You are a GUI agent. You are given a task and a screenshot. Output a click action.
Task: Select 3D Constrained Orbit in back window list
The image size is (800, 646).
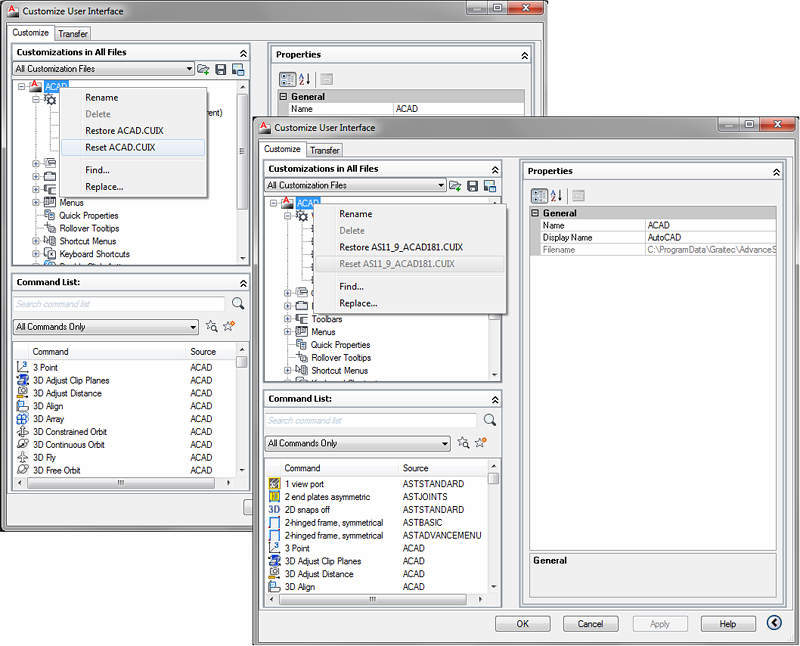[126, 432]
